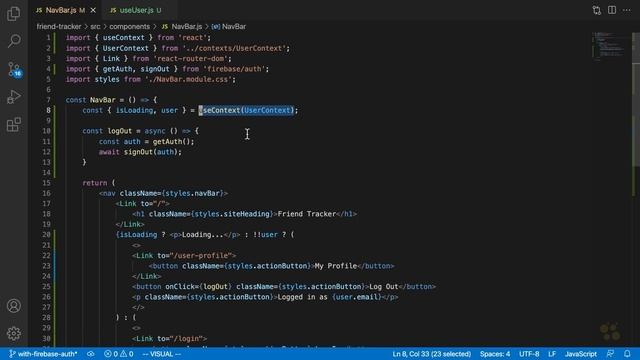
Task: Click NavBar.js in the breadcrumb
Action: [x=182, y=27]
